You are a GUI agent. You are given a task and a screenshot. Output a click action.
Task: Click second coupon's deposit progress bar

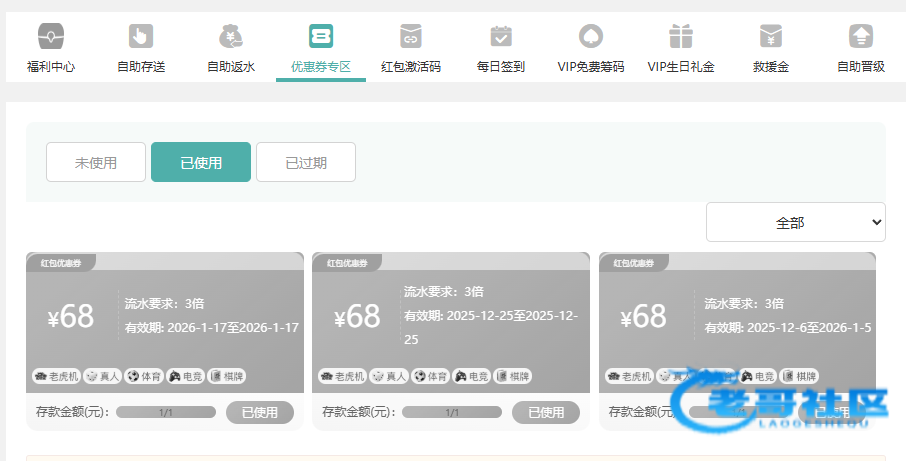coord(452,412)
